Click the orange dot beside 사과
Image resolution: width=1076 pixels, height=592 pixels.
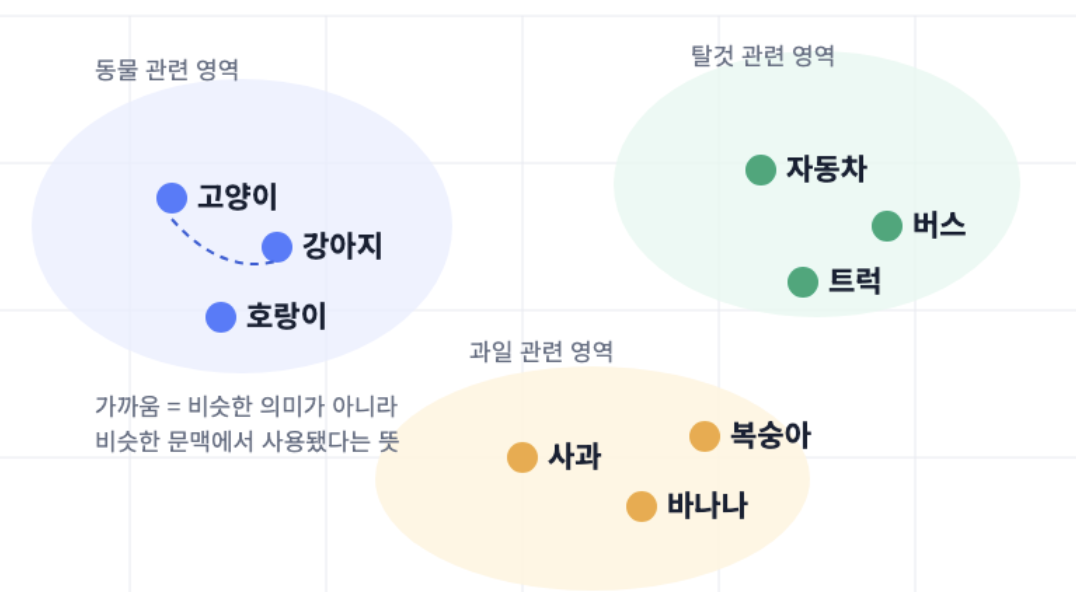(522, 458)
